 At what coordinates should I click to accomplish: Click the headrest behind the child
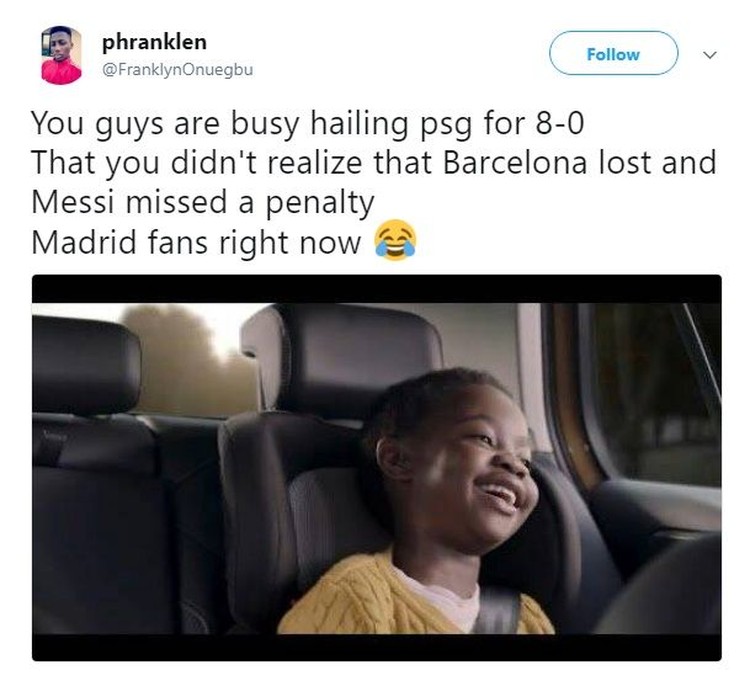click(x=342, y=361)
